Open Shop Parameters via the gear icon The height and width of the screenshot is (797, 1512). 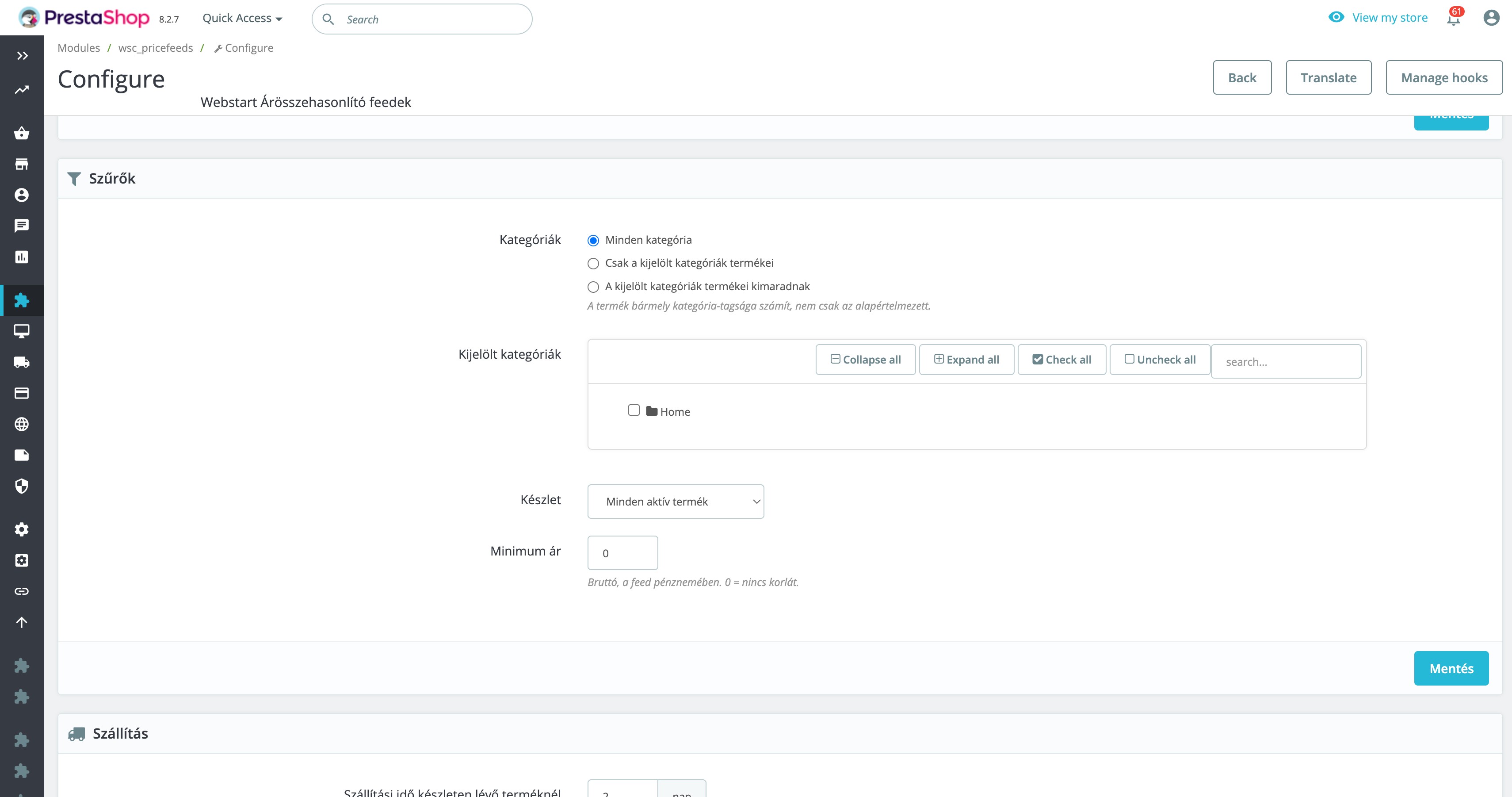point(22,529)
